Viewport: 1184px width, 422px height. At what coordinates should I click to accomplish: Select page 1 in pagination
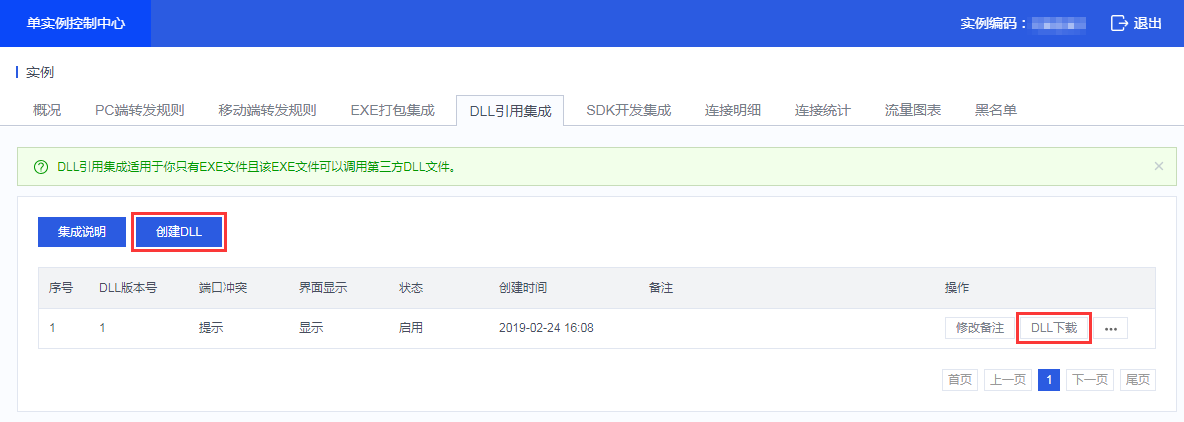tap(1049, 380)
